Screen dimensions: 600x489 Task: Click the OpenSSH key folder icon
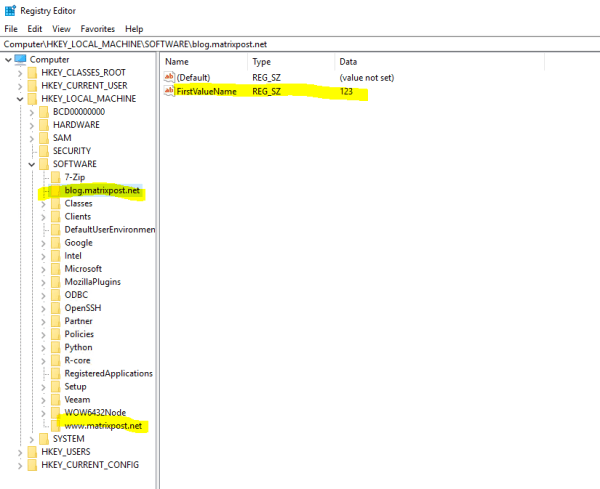(56, 308)
